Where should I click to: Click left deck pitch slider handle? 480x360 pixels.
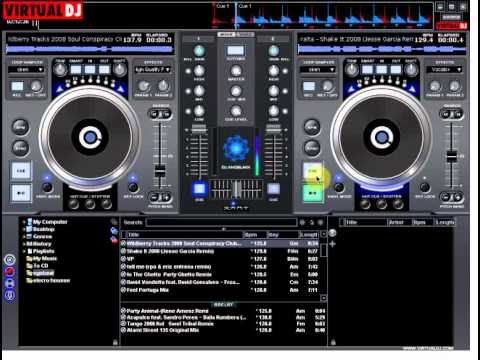[160, 171]
